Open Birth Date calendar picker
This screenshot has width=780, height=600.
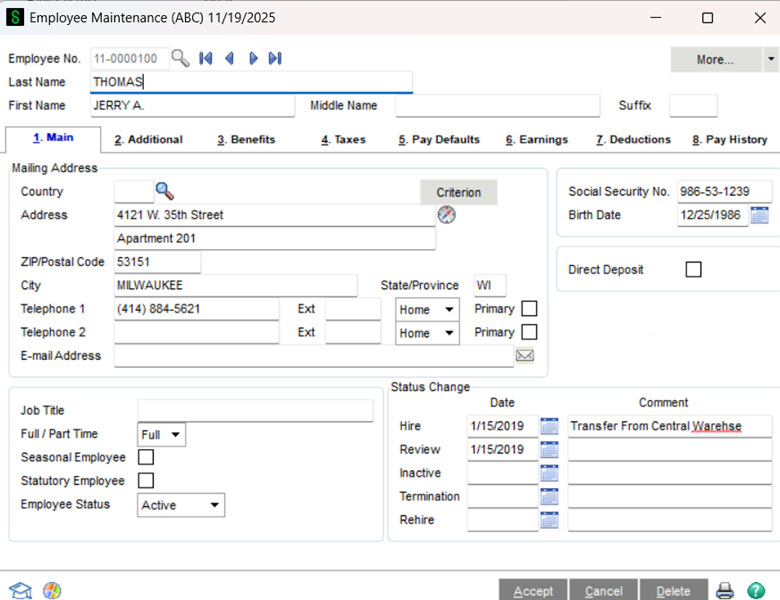click(x=760, y=215)
